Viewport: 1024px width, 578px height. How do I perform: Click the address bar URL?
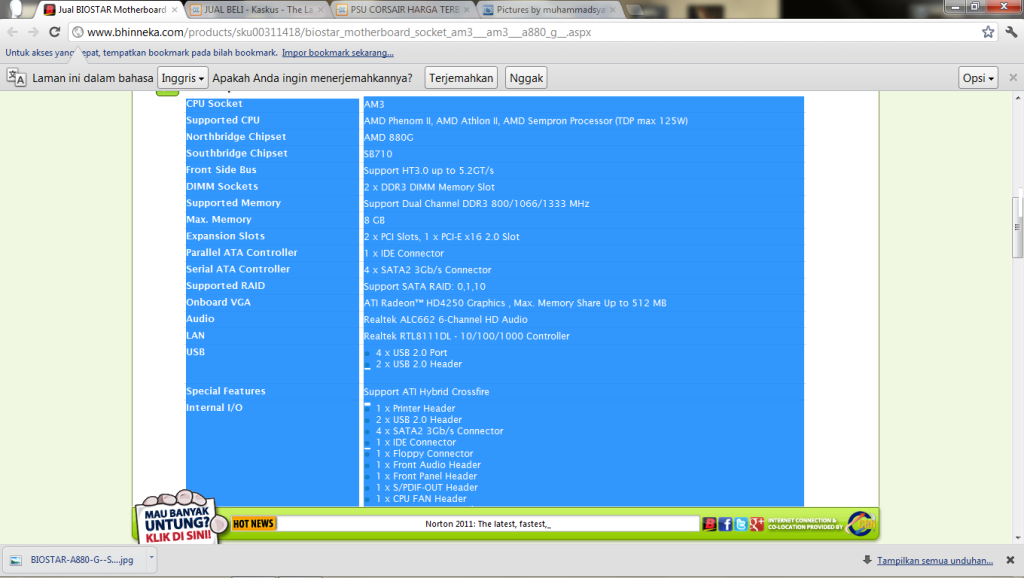(x=339, y=32)
